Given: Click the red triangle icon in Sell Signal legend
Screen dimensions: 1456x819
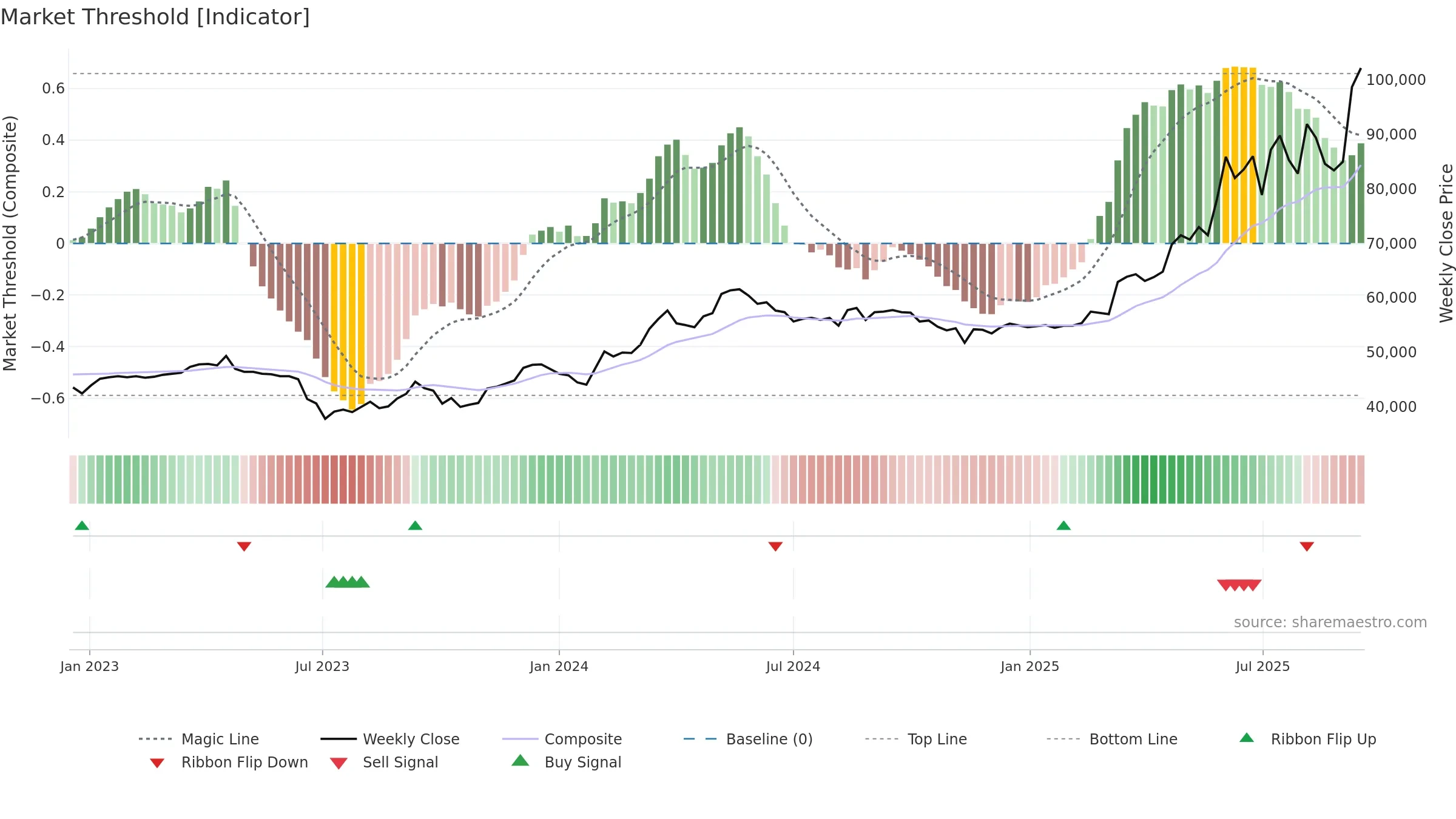Looking at the screenshot, I should pos(339,763).
